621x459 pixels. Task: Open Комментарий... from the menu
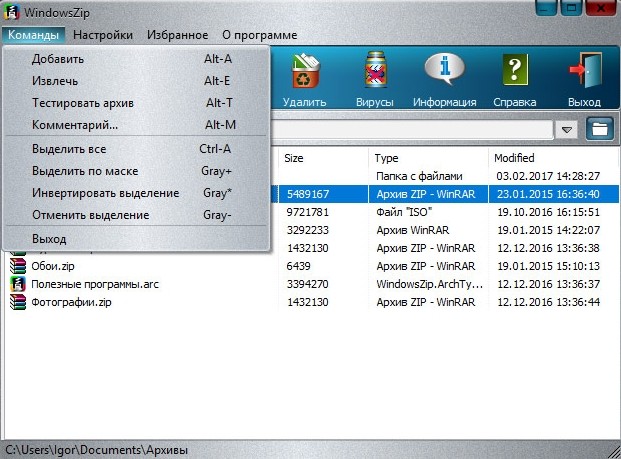coord(75,125)
